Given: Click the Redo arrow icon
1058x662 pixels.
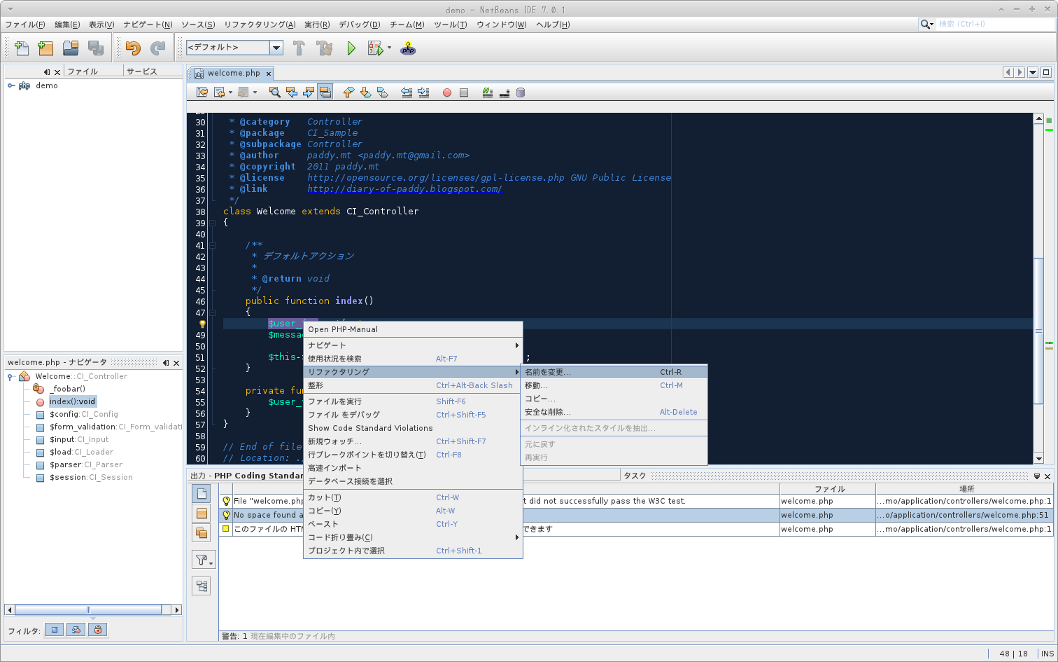Looking at the screenshot, I should pyautogui.click(x=158, y=48).
